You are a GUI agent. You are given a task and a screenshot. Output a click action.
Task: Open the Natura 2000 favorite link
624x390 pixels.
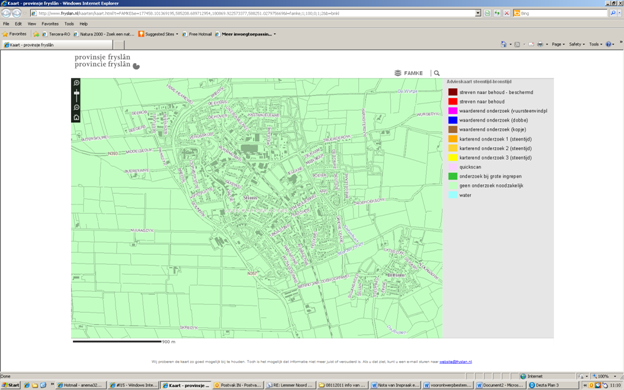(104, 34)
